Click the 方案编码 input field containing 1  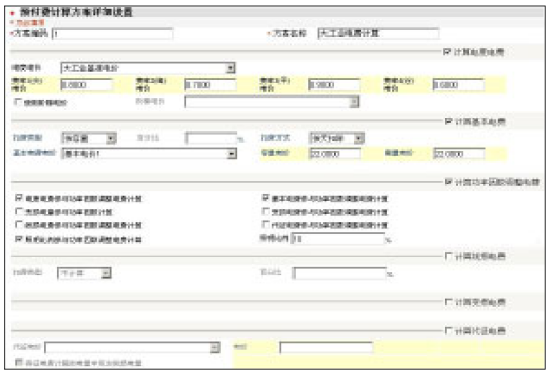click(113, 34)
